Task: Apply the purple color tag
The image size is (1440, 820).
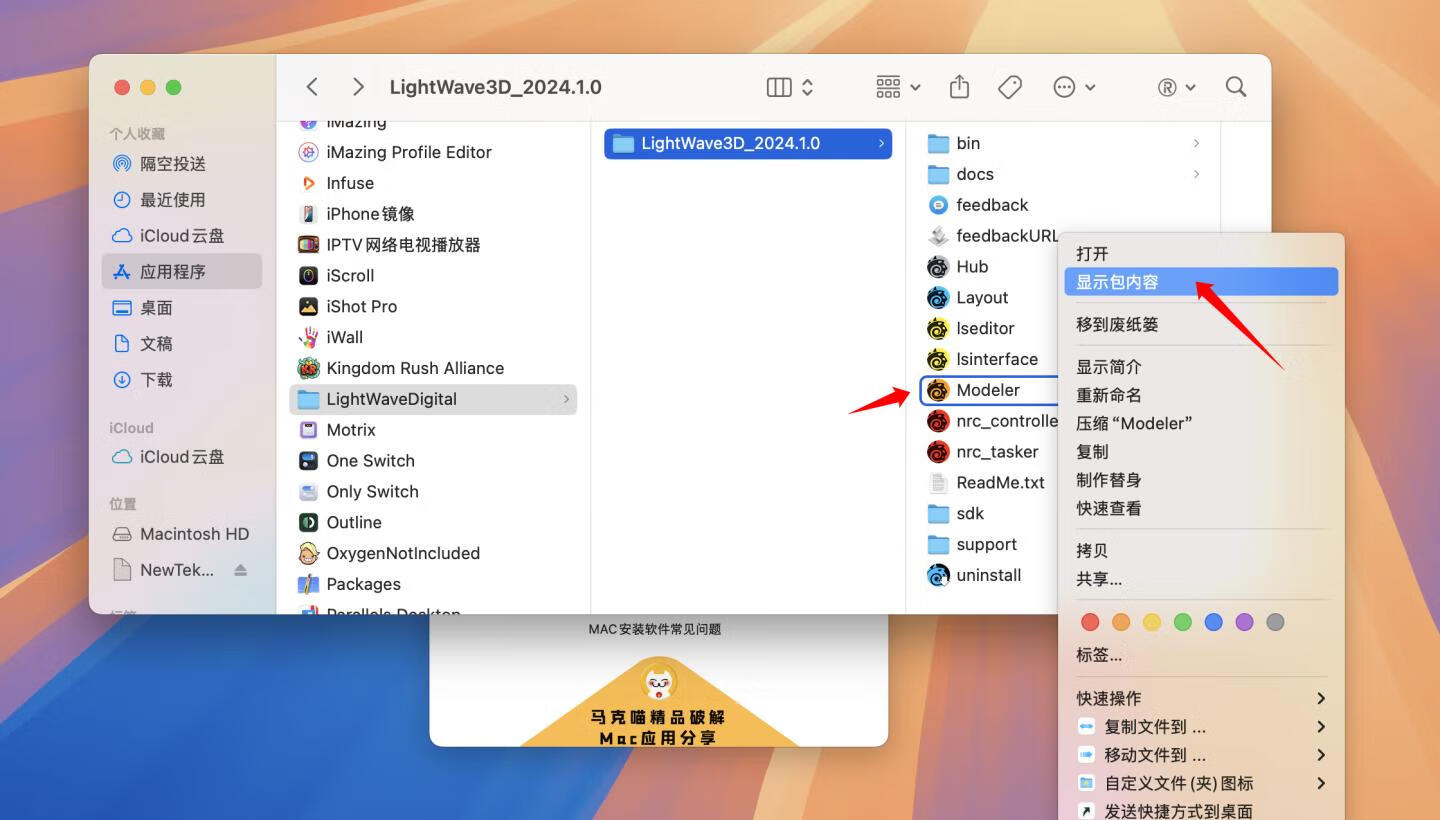Action: click(1244, 622)
